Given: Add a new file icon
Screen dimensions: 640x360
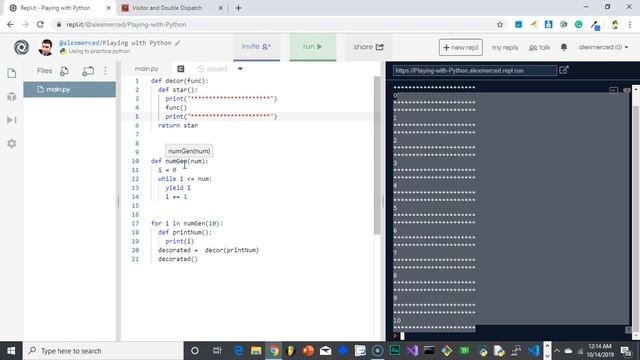Looking at the screenshot, I should click(x=64, y=71).
